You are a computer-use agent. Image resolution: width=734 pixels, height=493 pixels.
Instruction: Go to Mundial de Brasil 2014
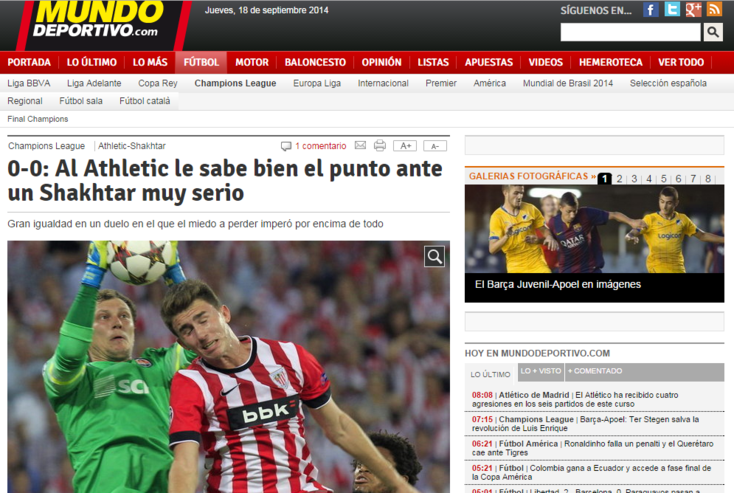[568, 83]
